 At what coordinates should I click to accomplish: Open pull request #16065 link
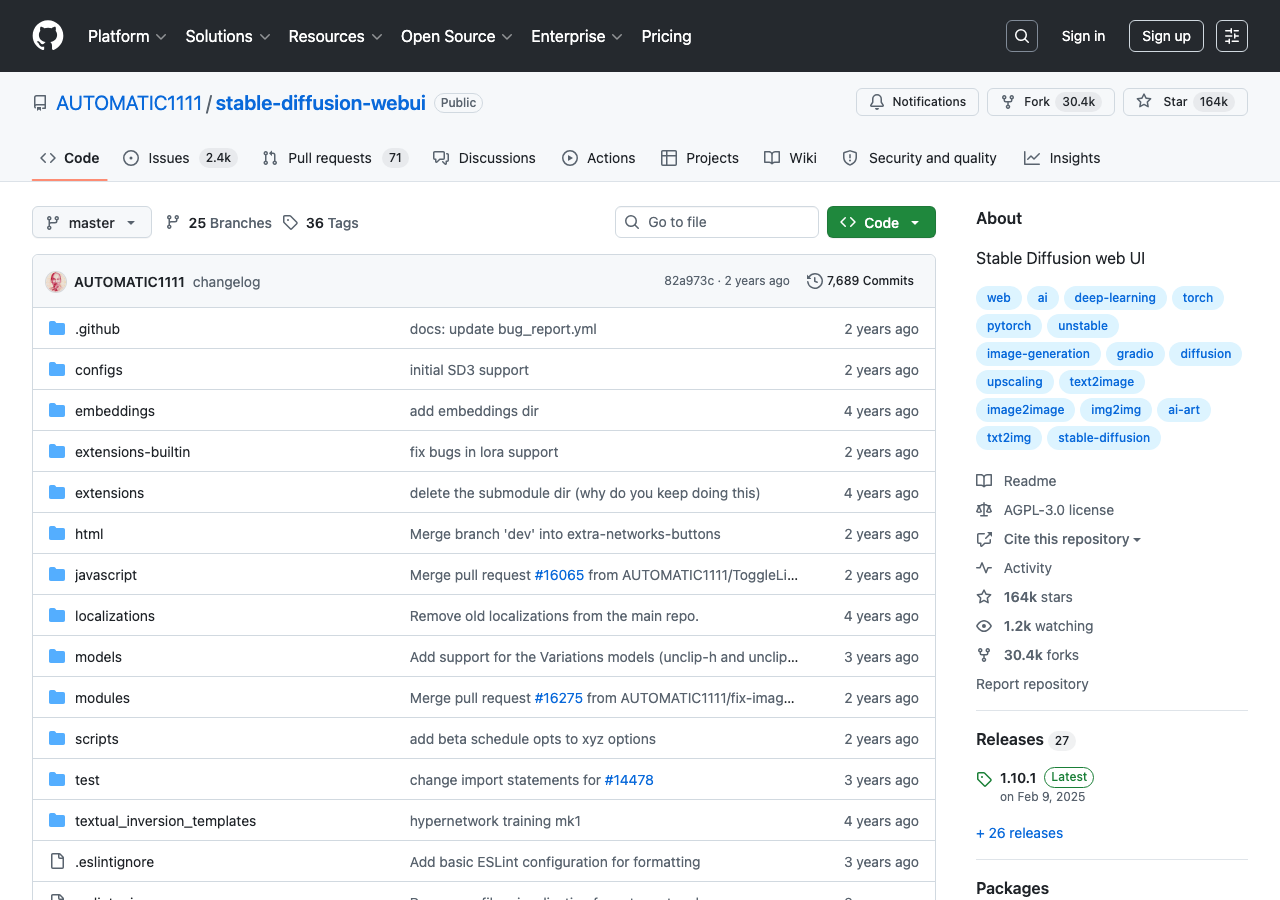click(559, 575)
